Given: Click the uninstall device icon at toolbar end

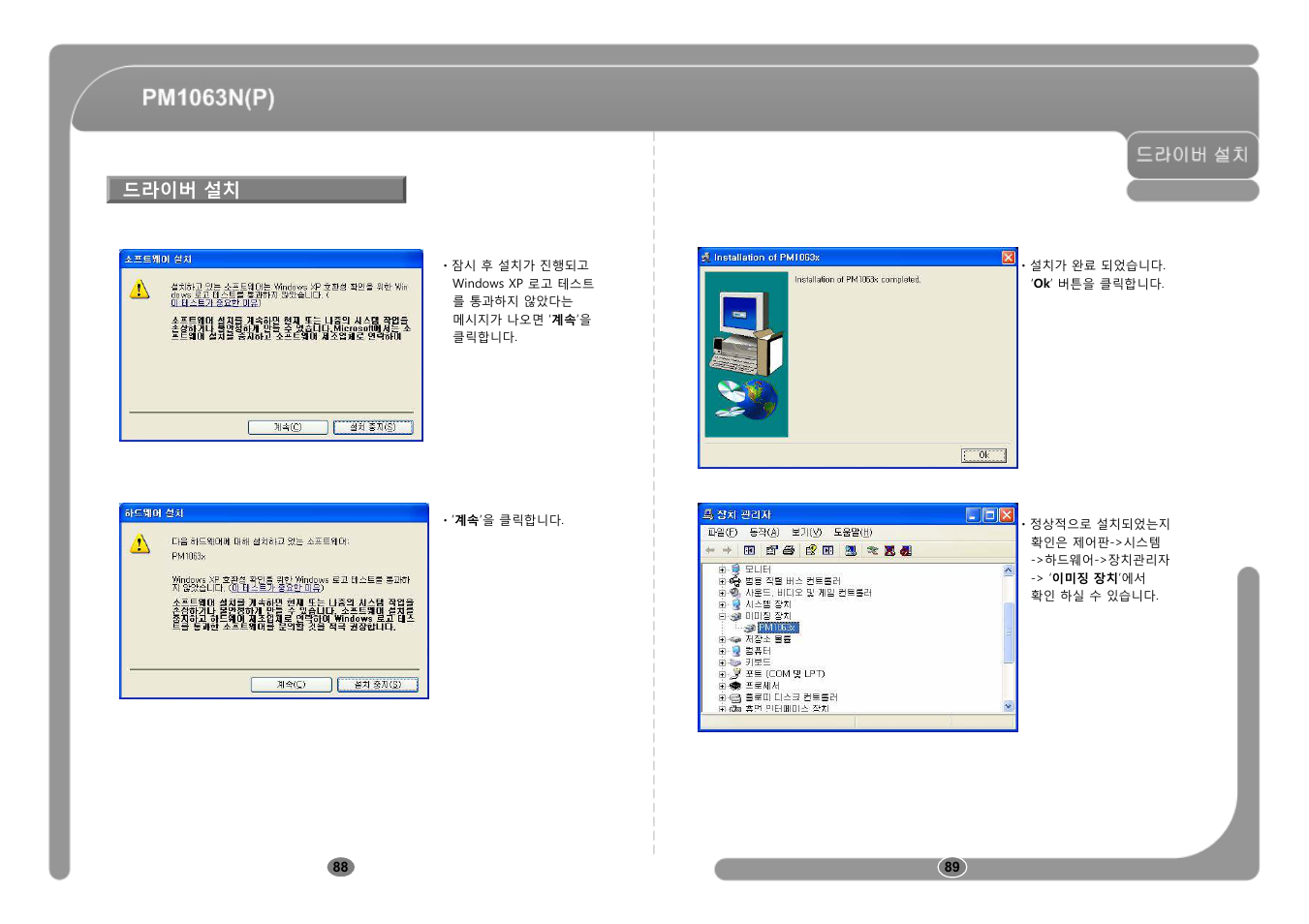Looking at the screenshot, I should [906, 550].
